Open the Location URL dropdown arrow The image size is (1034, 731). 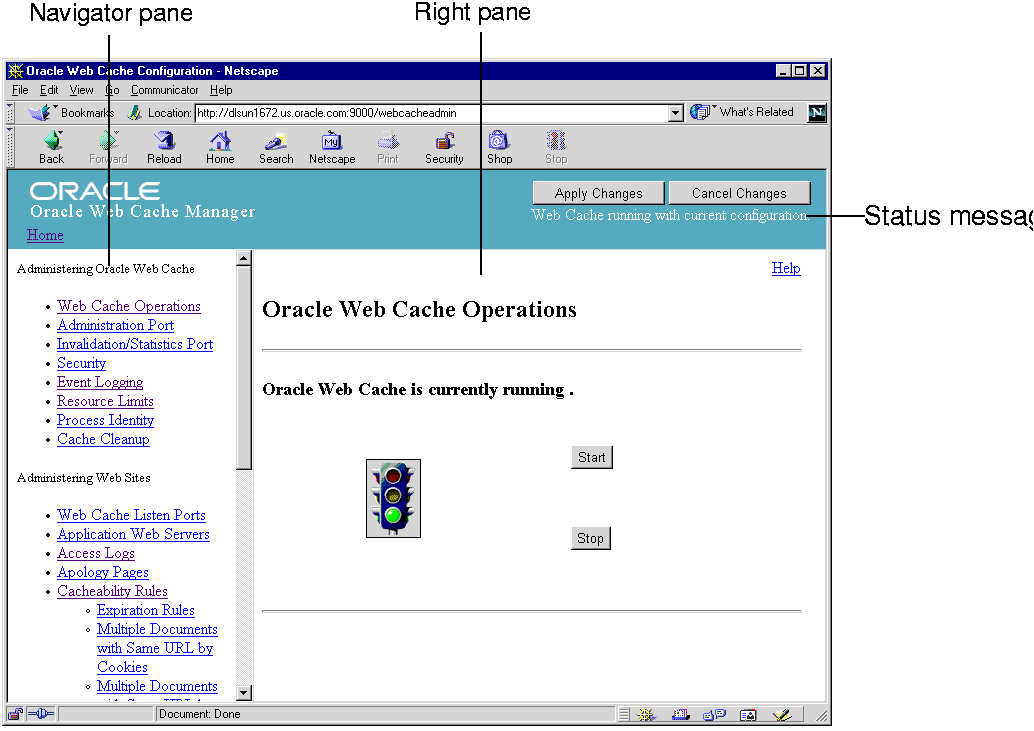tap(675, 113)
